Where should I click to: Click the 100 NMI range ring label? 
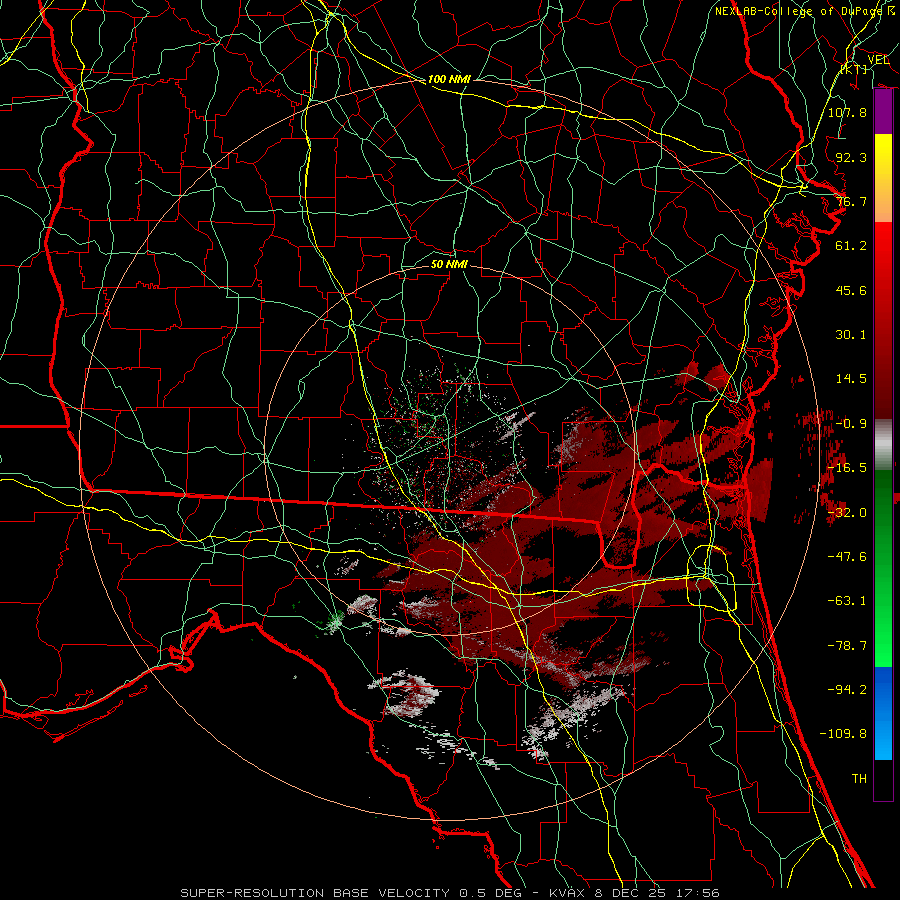click(x=449, y=79)
